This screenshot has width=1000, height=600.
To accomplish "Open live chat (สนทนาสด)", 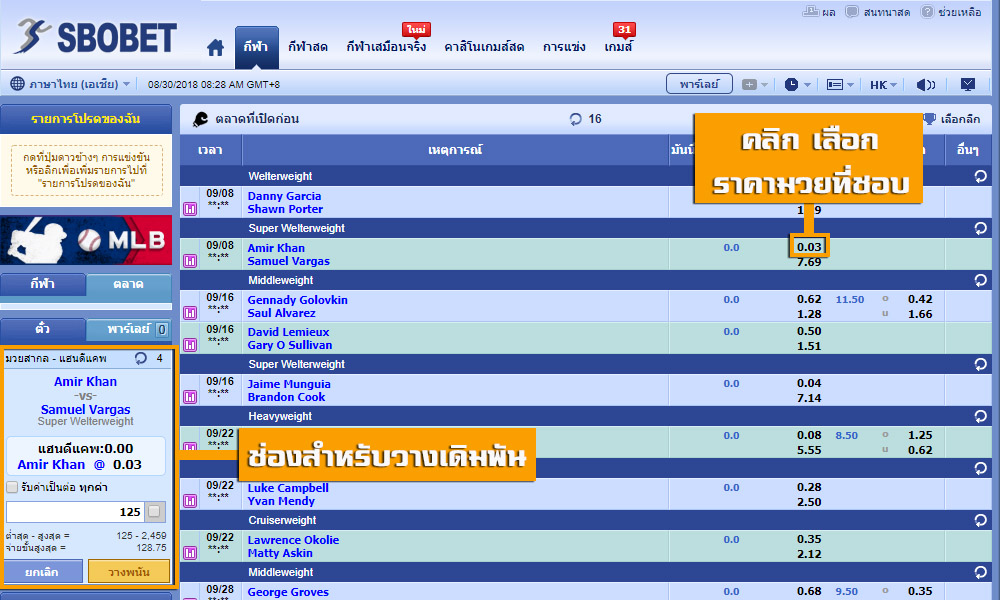I will [878, 11].
